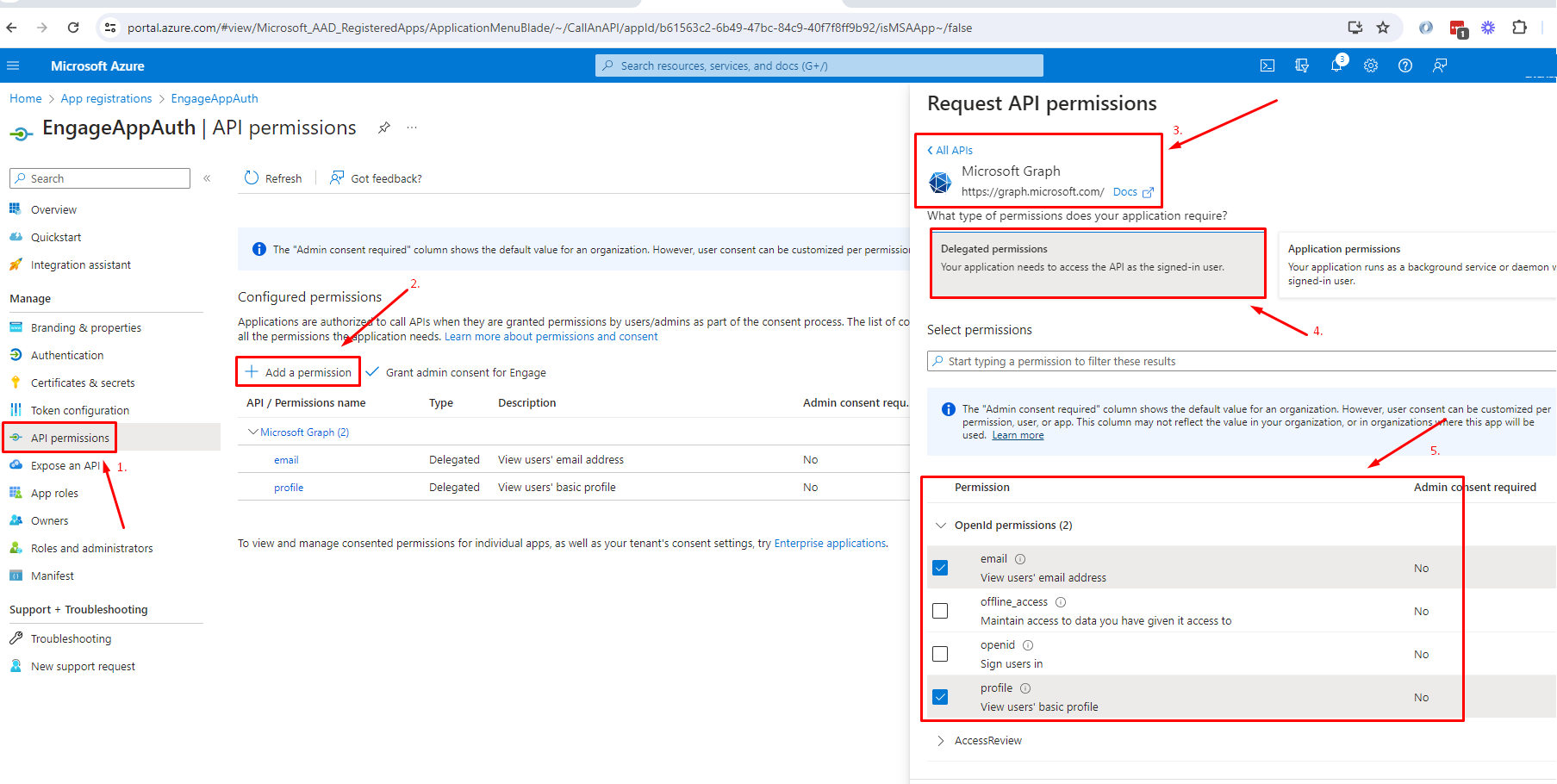Open Owners in the left menu

(x=49, y=520)
